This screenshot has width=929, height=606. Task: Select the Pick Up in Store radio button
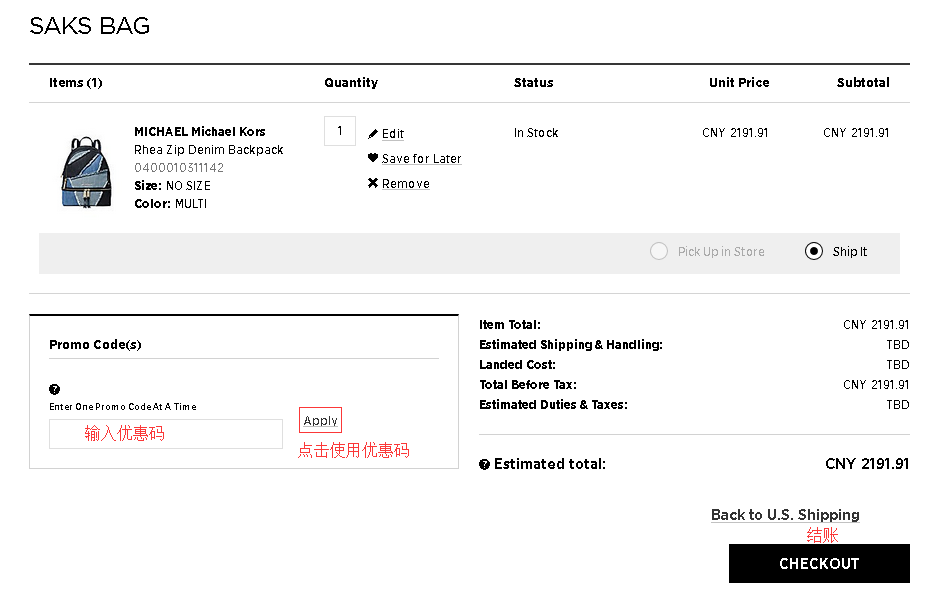[x=658, y=252]
